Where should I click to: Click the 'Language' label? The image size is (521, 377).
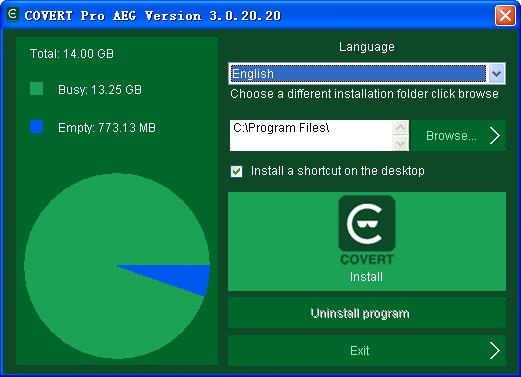point(367,47)
